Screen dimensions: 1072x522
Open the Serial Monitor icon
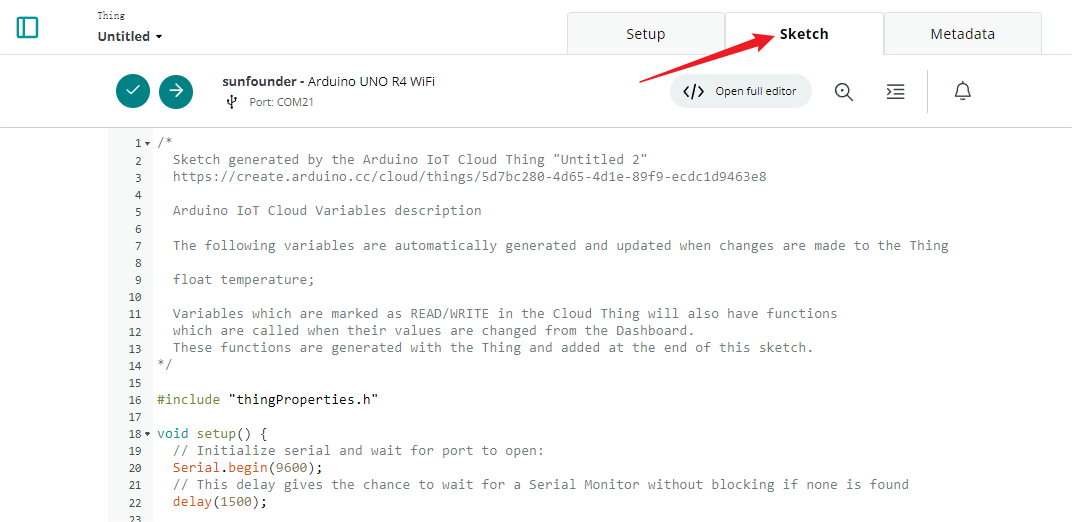tap(895, 92)
